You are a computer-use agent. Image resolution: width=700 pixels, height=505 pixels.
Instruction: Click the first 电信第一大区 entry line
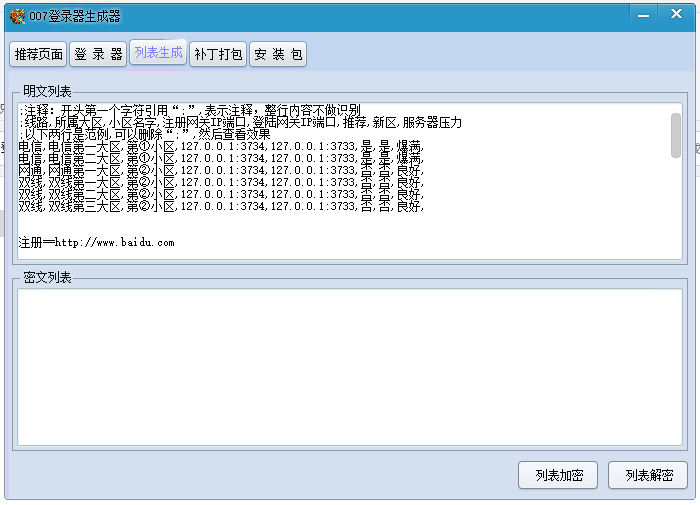click(x=220, y=146)
